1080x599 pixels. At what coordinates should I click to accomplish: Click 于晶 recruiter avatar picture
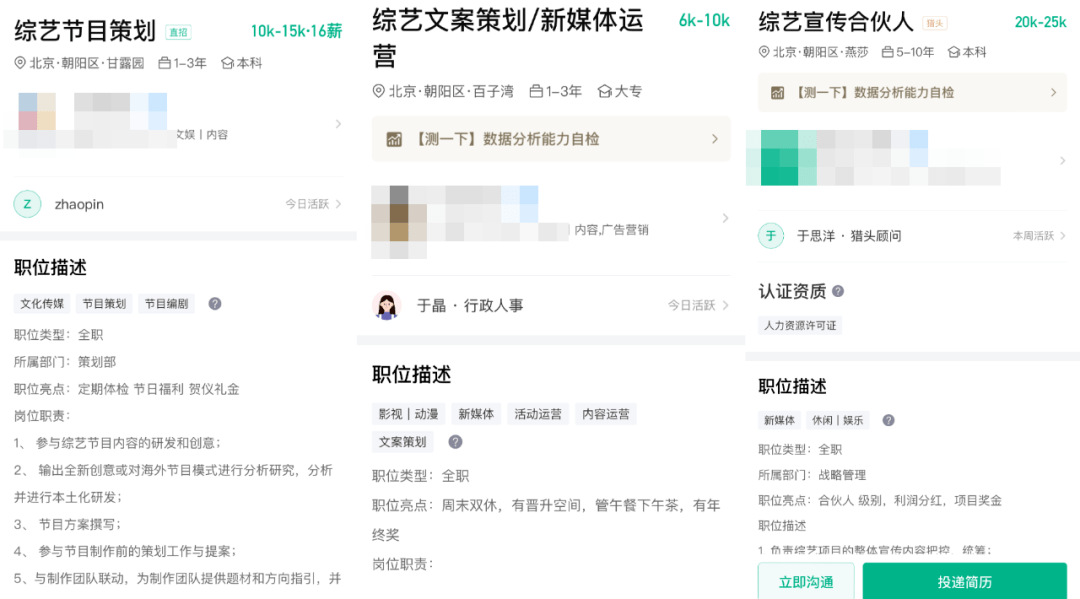[386, 305]
